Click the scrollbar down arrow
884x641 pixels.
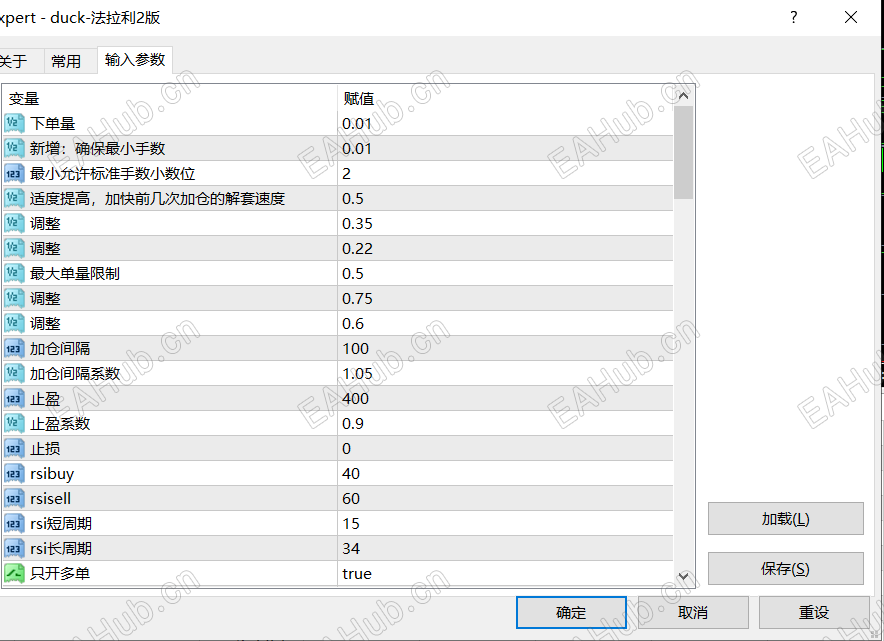(x=682, y=577)
